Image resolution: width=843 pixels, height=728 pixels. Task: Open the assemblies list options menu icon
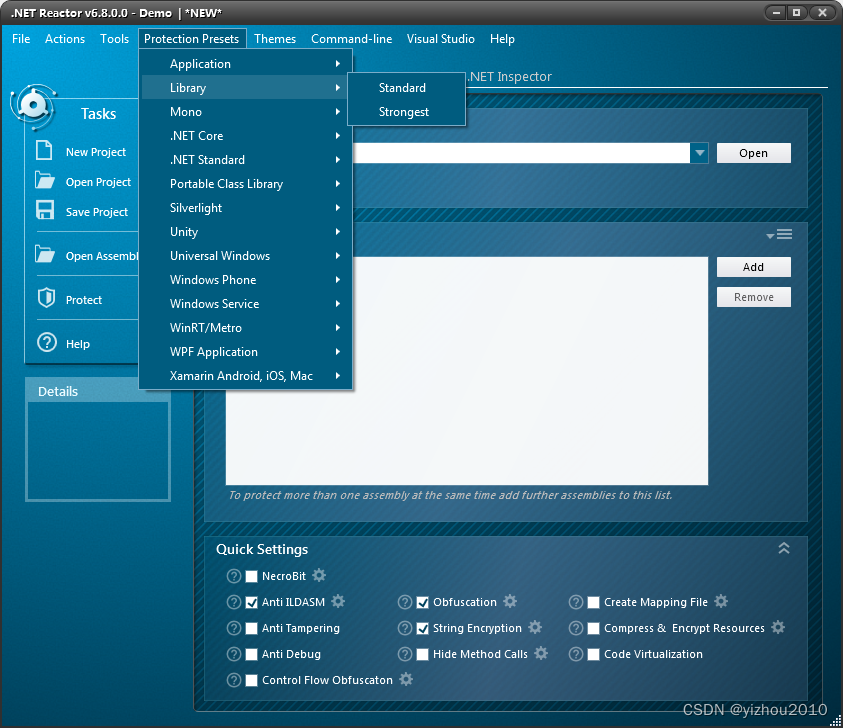[x=780, y=234]
